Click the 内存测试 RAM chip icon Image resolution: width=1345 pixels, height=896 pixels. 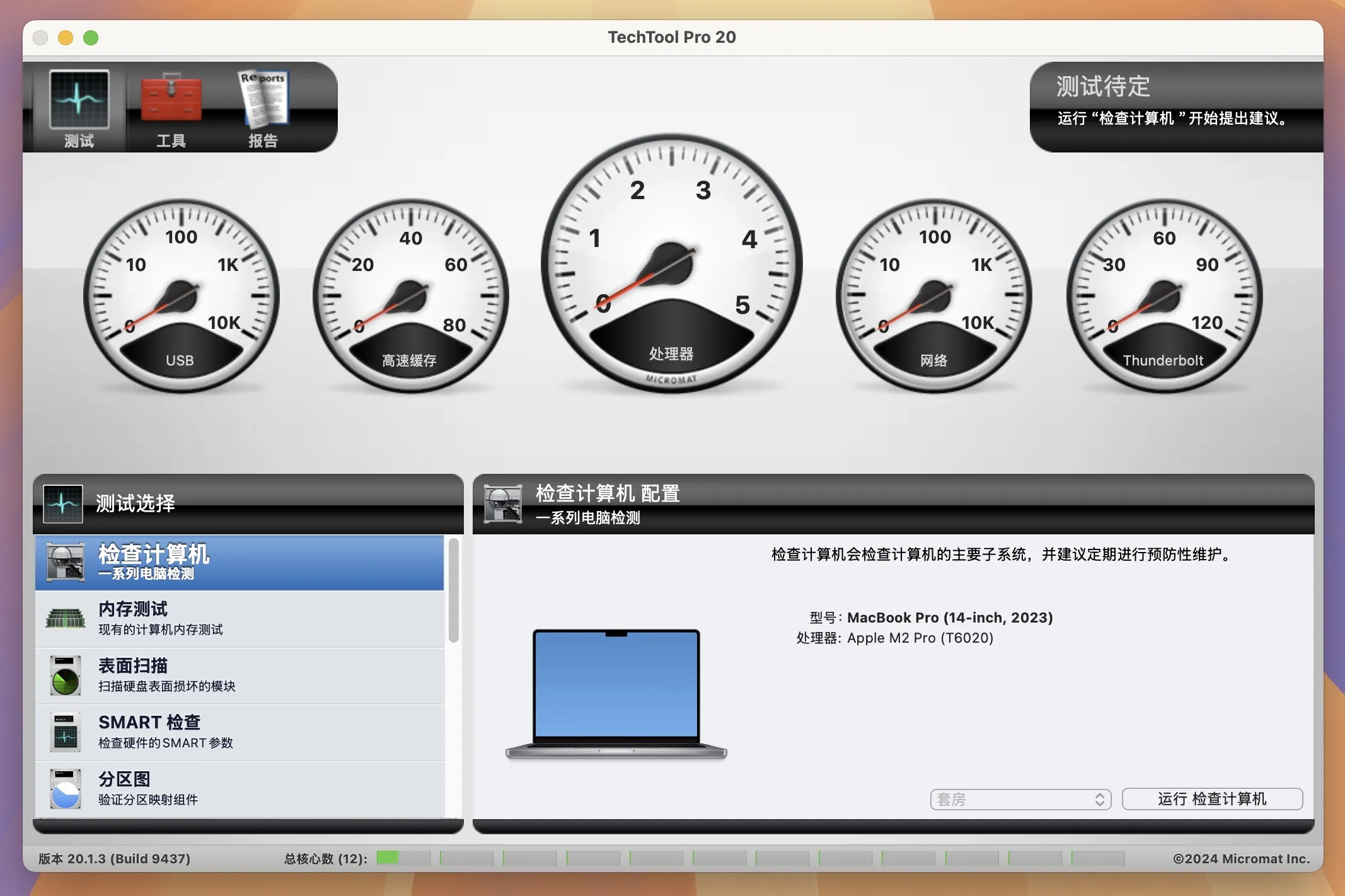coord(65,618)
